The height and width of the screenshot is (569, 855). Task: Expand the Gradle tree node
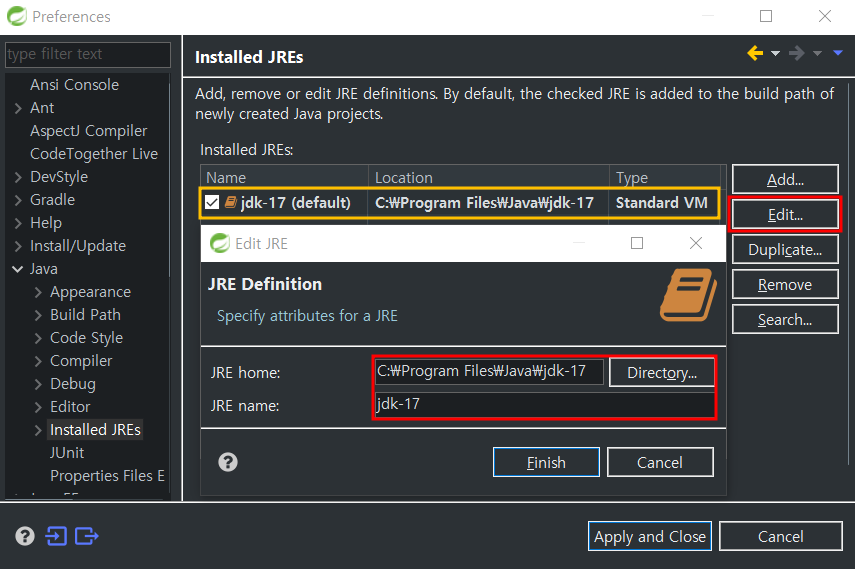18,200
